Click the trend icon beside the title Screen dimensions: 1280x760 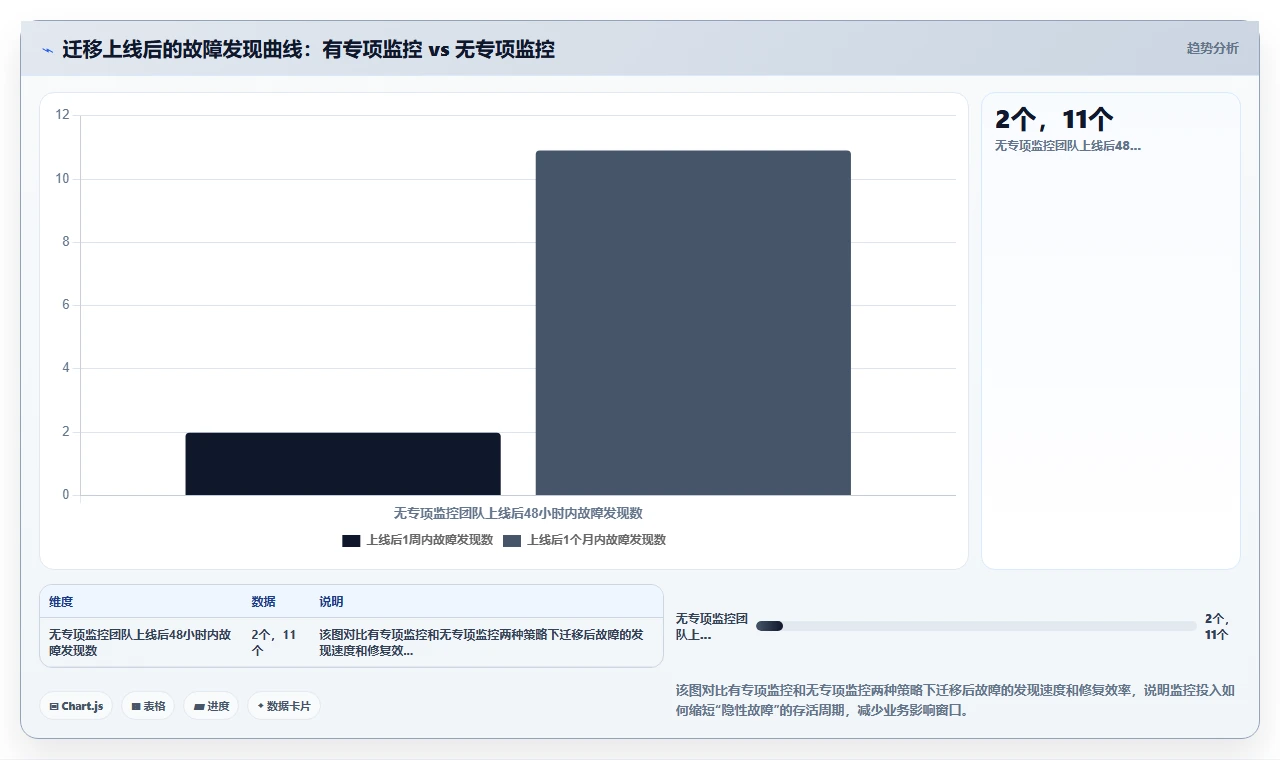(x=47, y=49)
